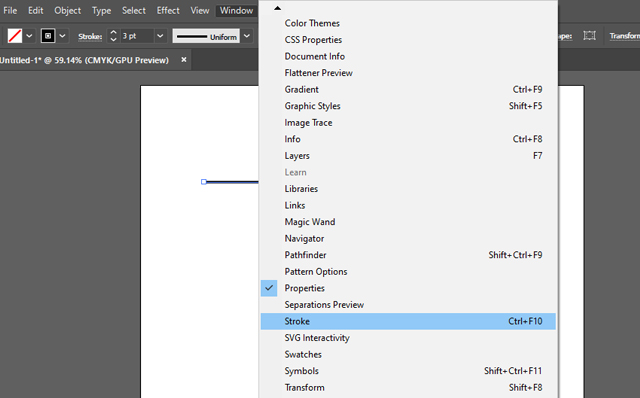Screen dimensions: 640x398
Task: Open Flattener Preview panel
Action: [408, 73]
